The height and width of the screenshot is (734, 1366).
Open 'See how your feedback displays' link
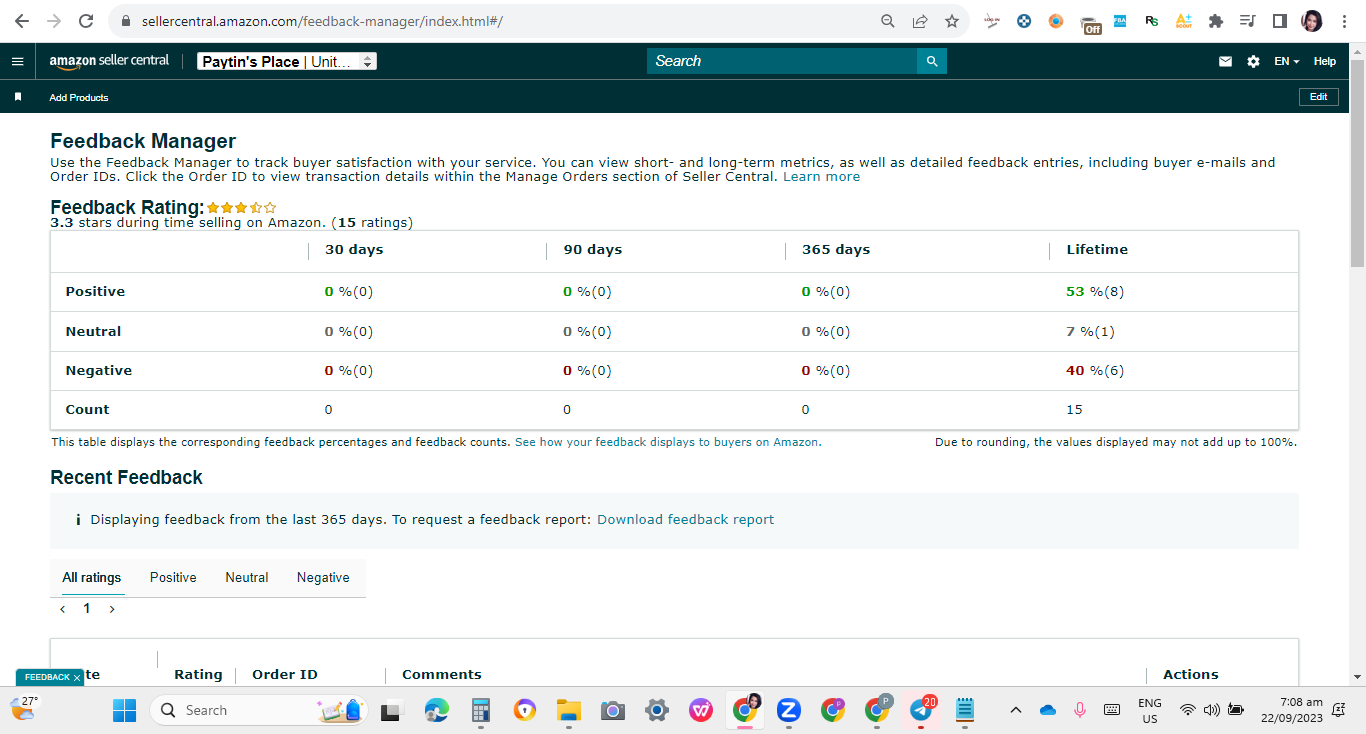pyautogui.click(x=668, y=442)
